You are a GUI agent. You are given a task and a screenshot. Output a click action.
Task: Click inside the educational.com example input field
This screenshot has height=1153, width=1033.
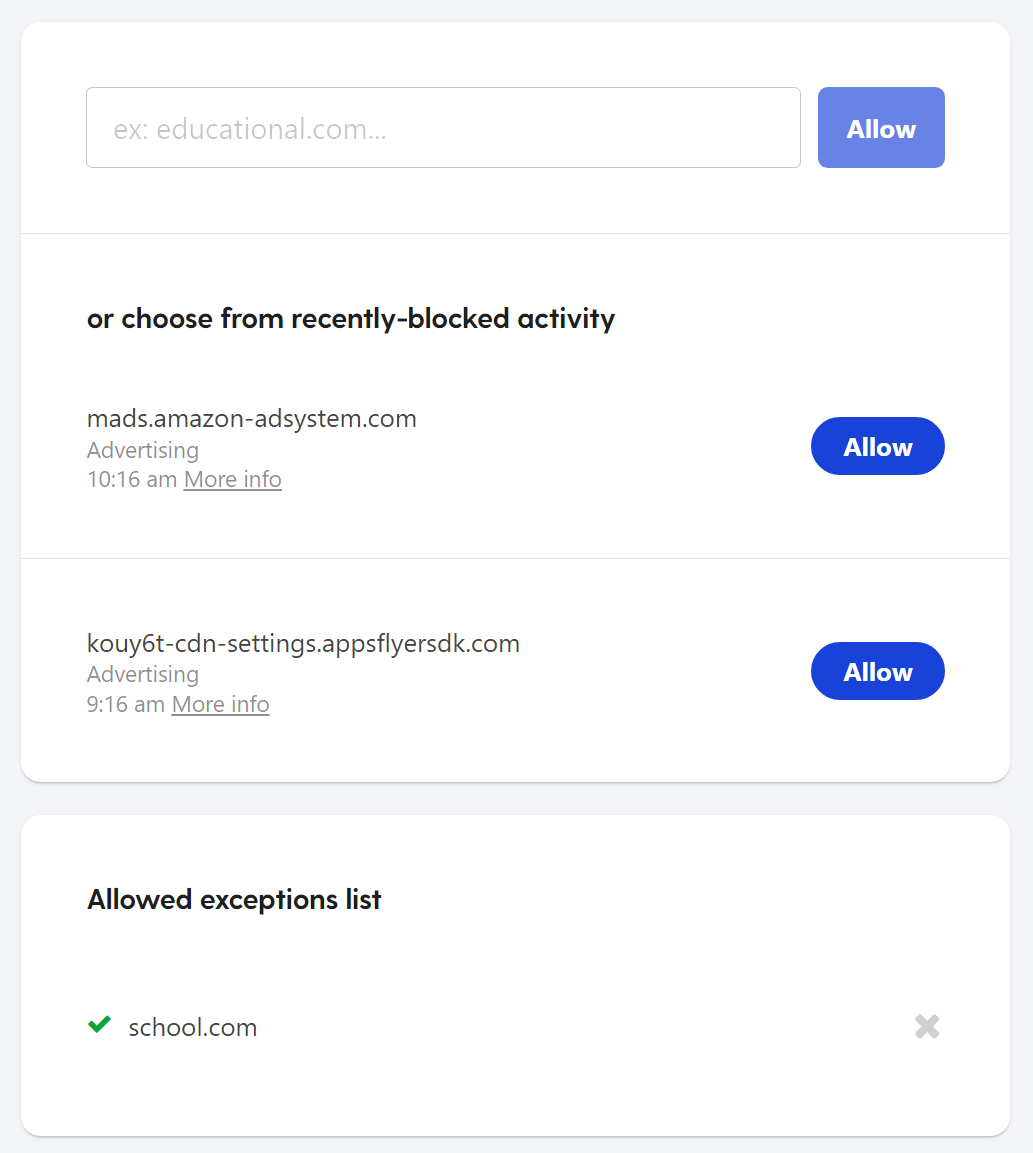tap(443, 127)
